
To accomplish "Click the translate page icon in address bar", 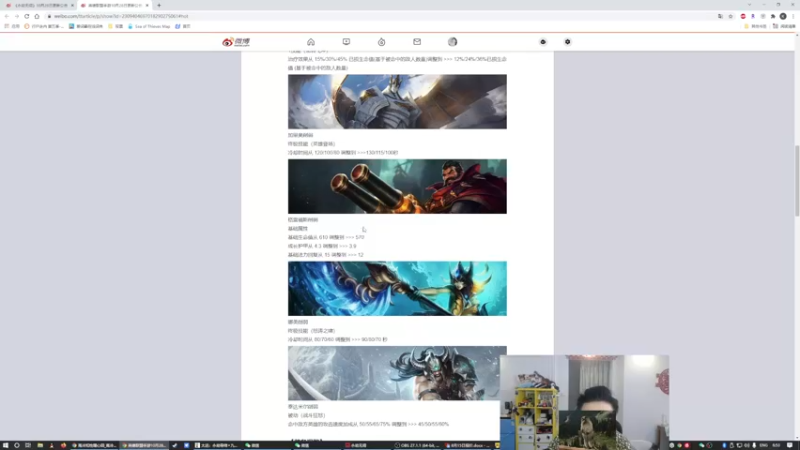I will click(720, 16).
